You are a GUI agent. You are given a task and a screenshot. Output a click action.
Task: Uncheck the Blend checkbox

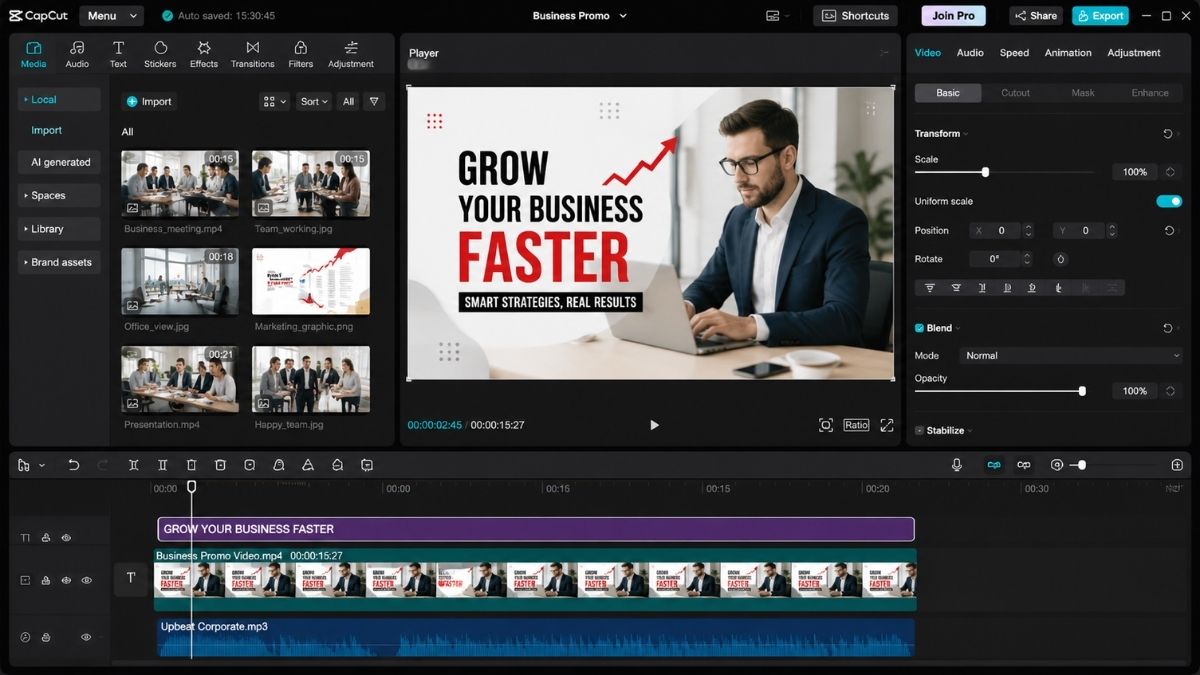coord(919,328)
